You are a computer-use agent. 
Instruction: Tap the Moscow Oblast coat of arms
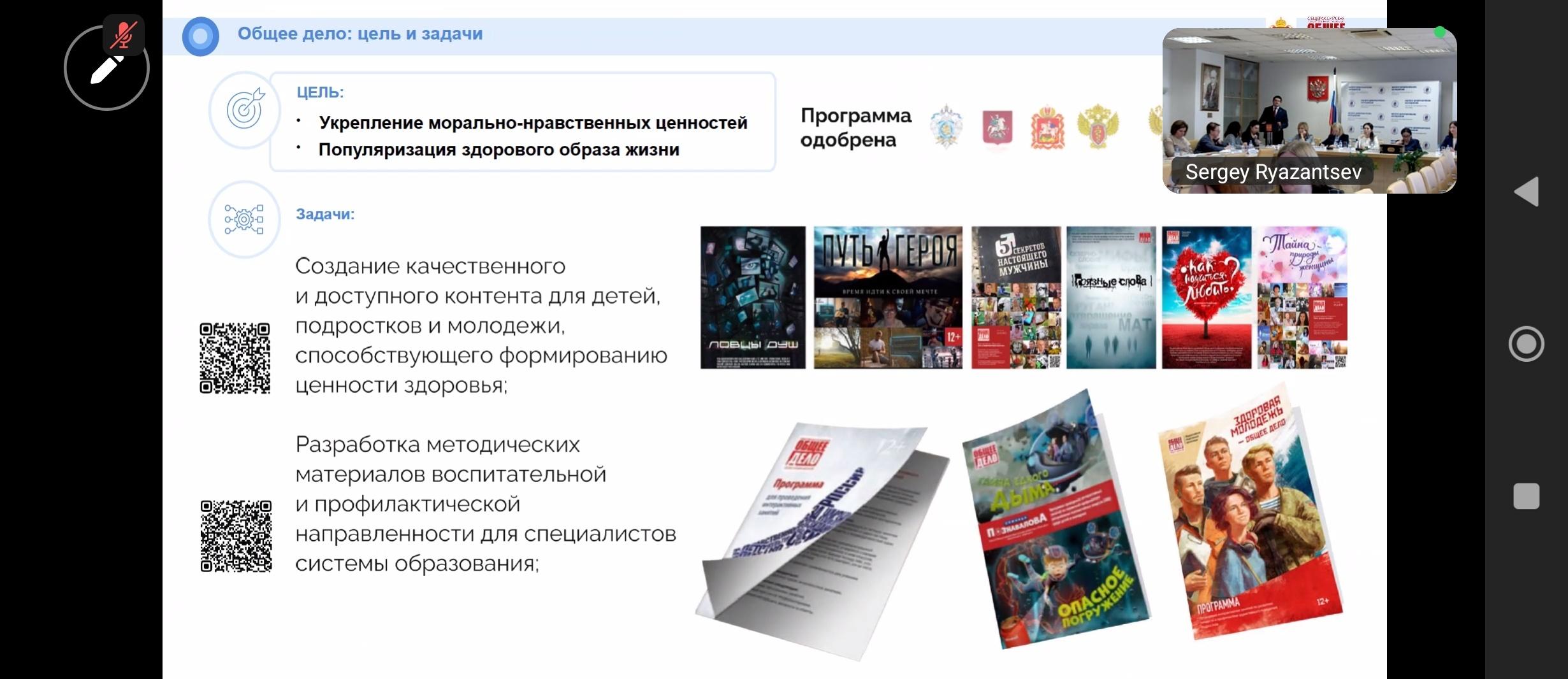[x=1047, y=128]
